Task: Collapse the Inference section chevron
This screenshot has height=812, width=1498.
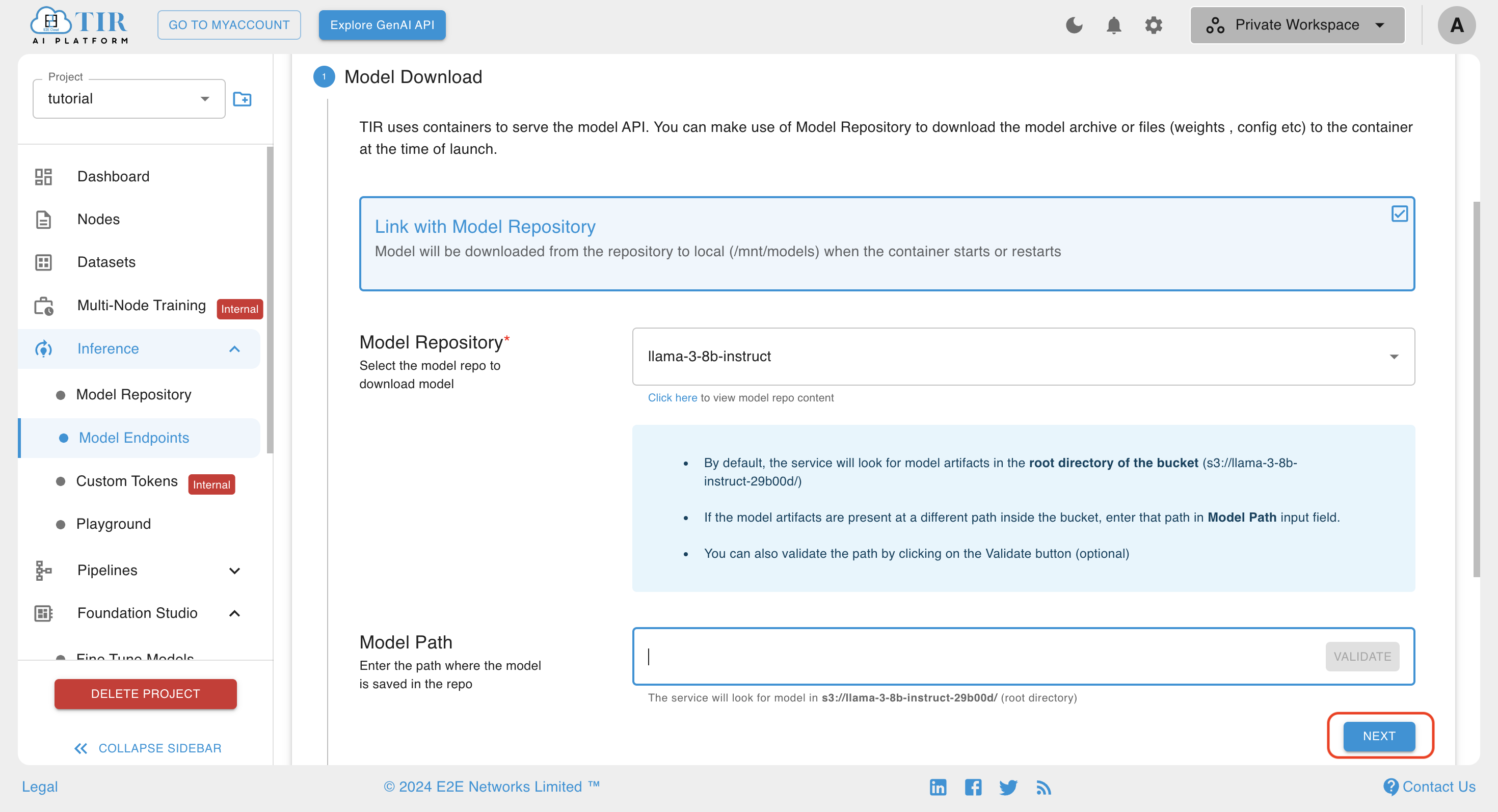Action: [x=234, y=349]
